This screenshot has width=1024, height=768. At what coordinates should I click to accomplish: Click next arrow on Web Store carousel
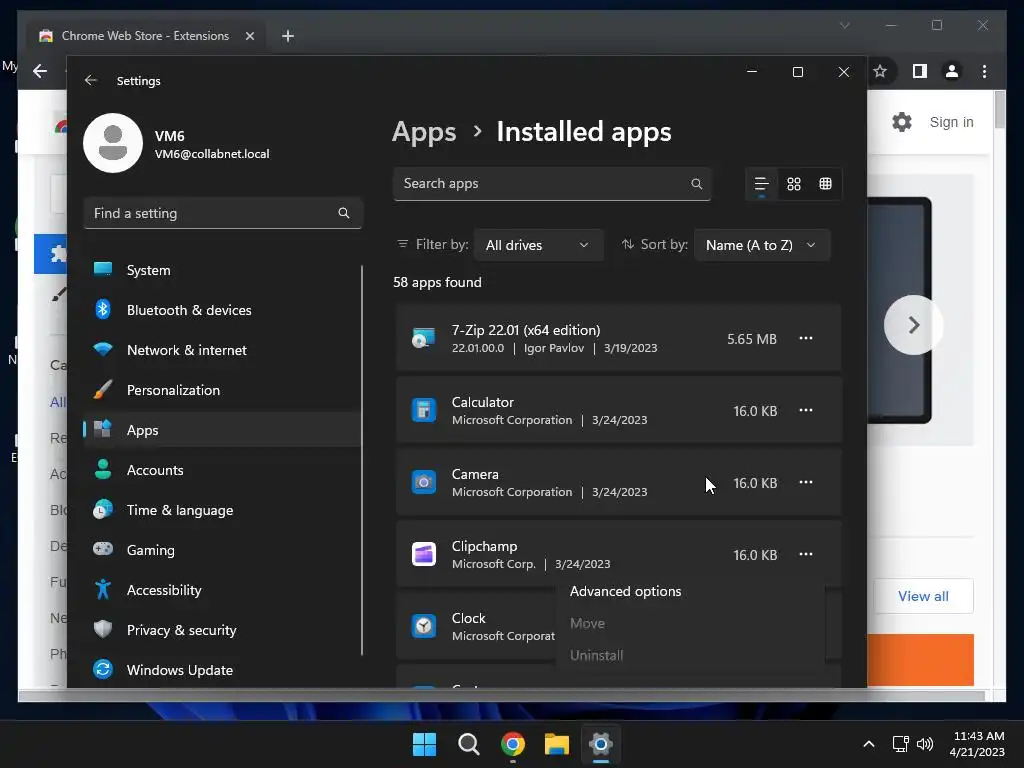914,325
